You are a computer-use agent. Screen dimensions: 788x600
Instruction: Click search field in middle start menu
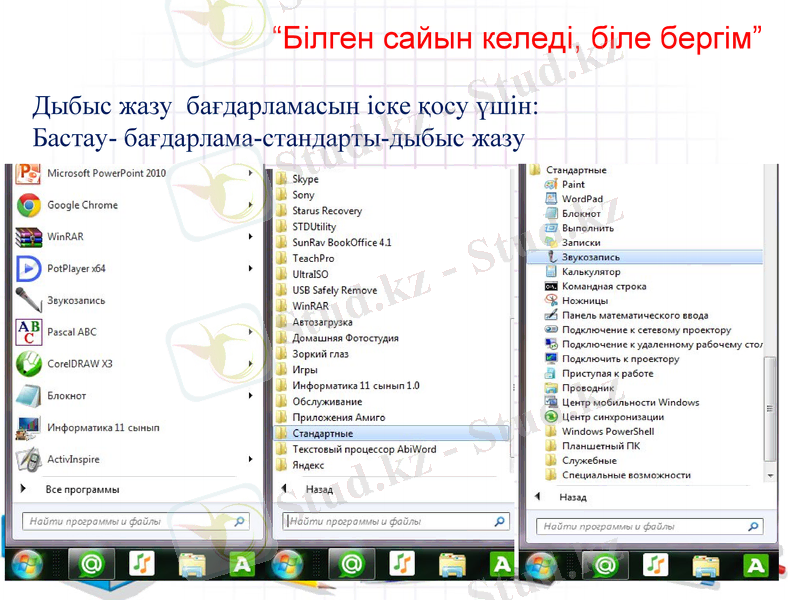tap(396, 522)
